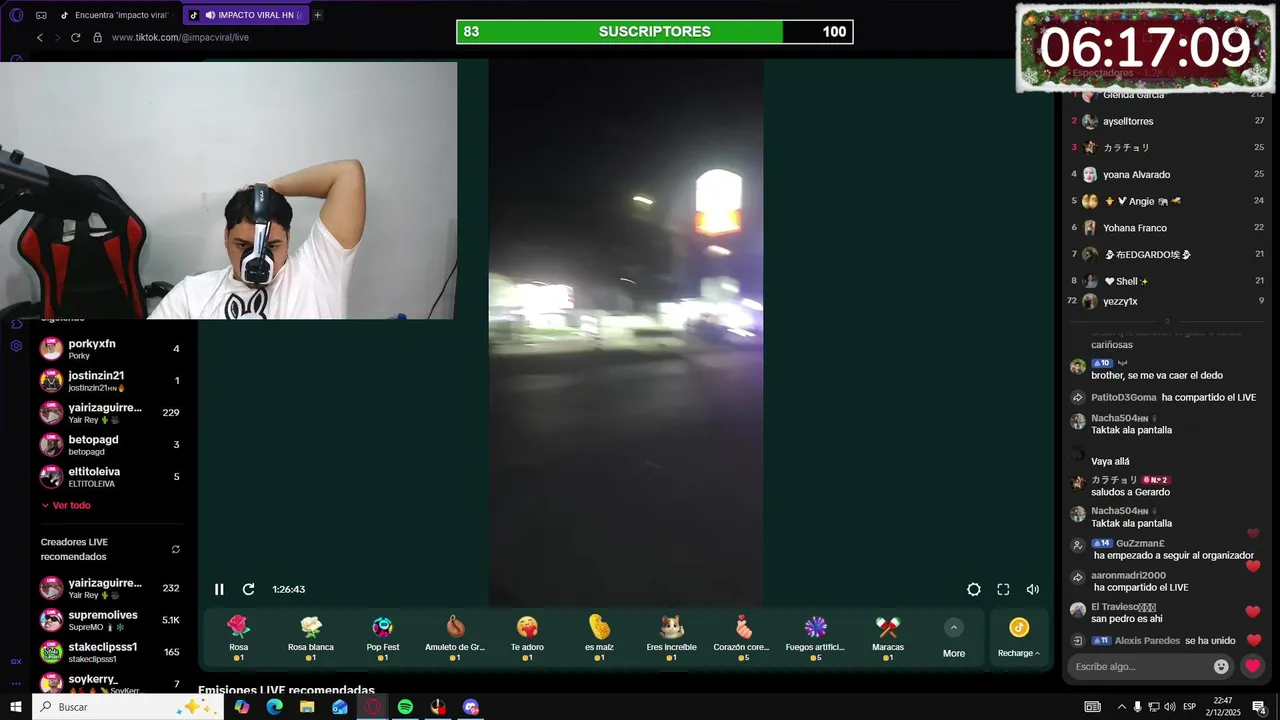Expand followed list with Ver todo
The image size is (1280, 720).
point(66,506)
